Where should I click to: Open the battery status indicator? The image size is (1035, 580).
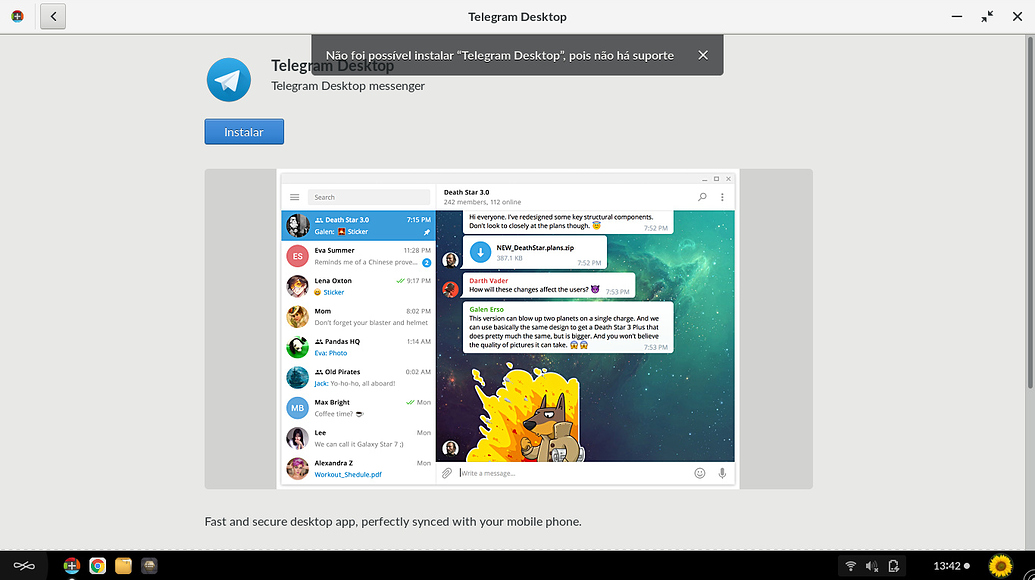[894, 566]
